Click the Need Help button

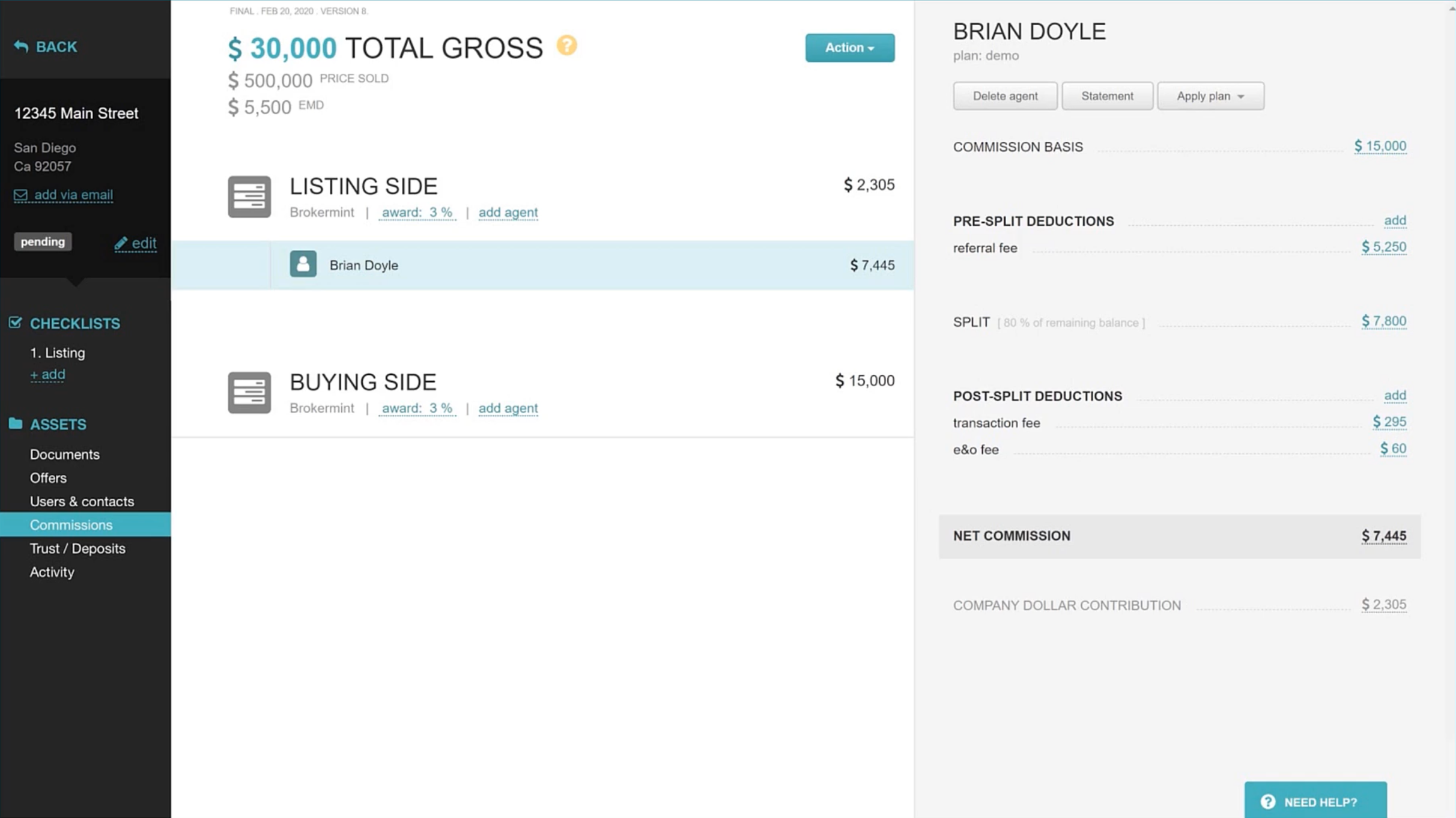(x=1315, y=801)
